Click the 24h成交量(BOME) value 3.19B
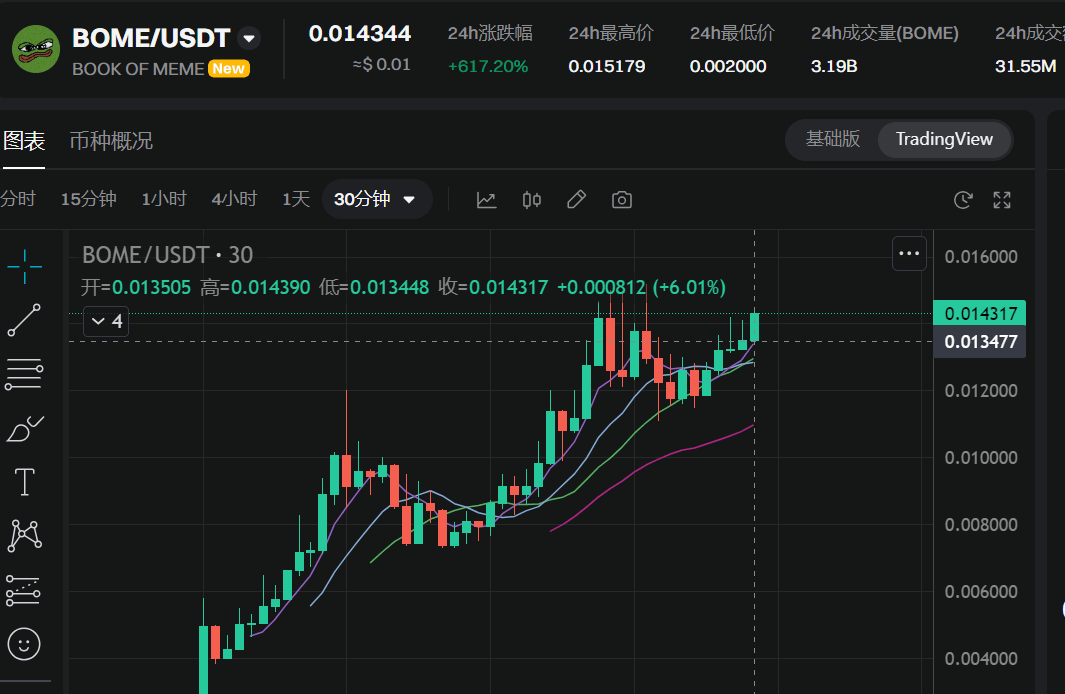Image resolution: width=1065 pixels, height=694 pixels. click(x=833, y=66)
